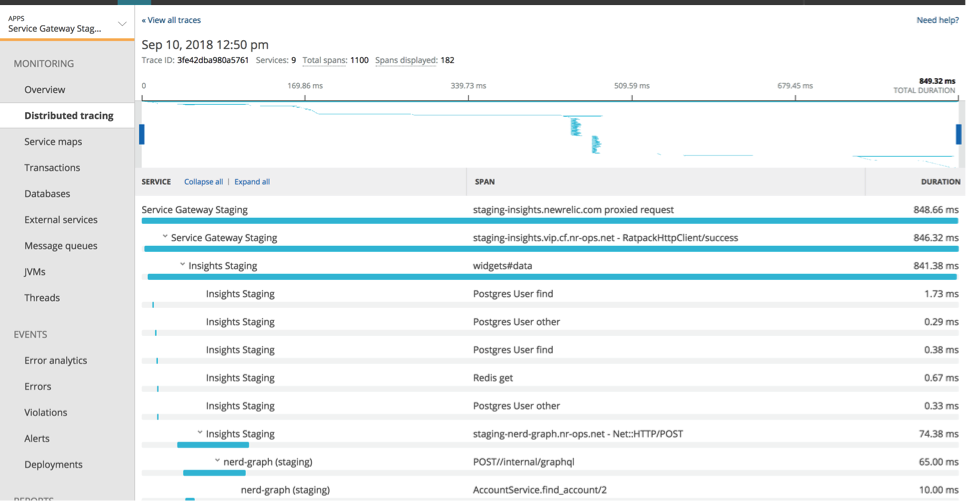Click the Trace ID 3fe42dba980a5761 value

point(213,60)
